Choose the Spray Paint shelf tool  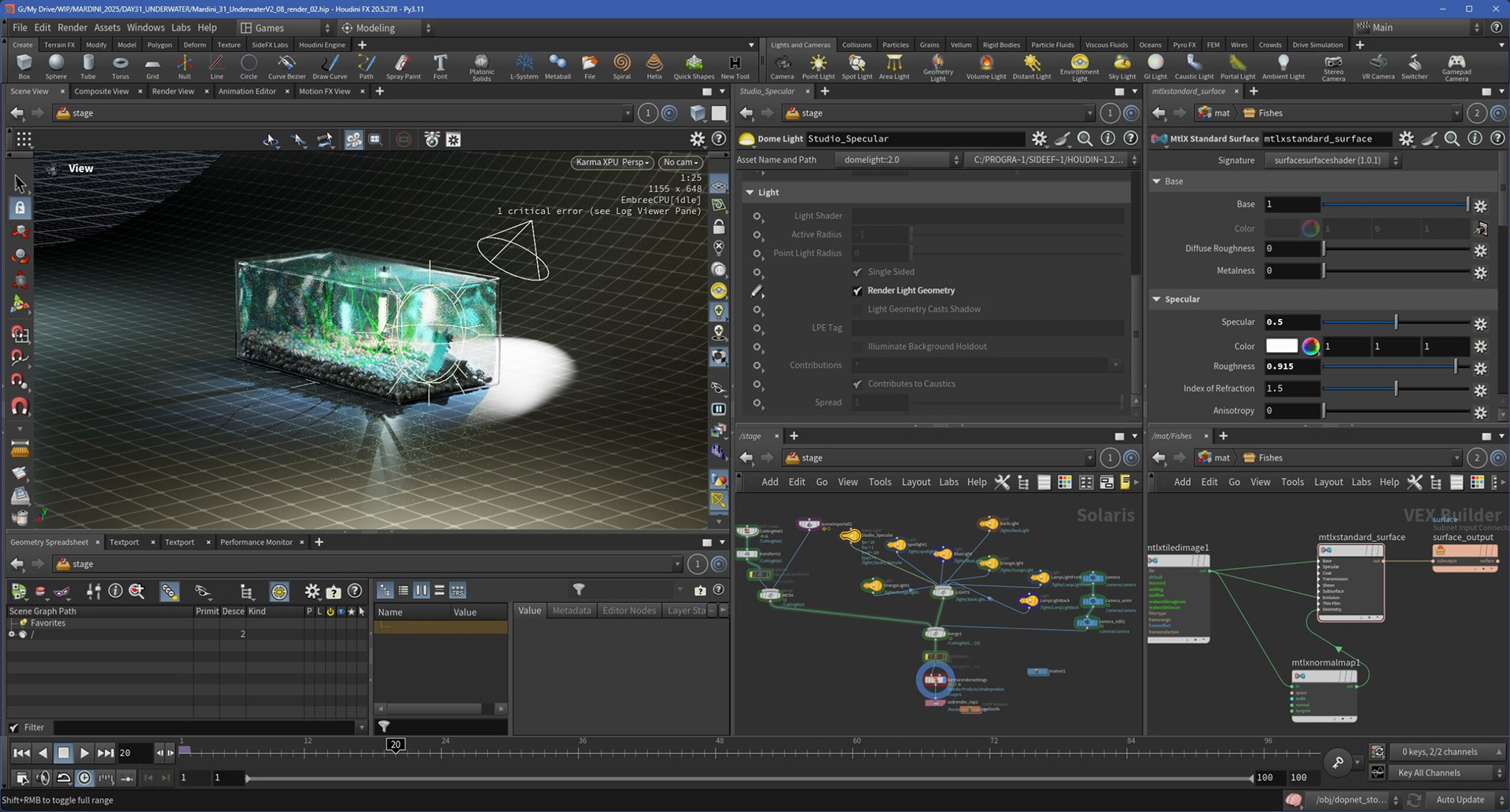403,67
